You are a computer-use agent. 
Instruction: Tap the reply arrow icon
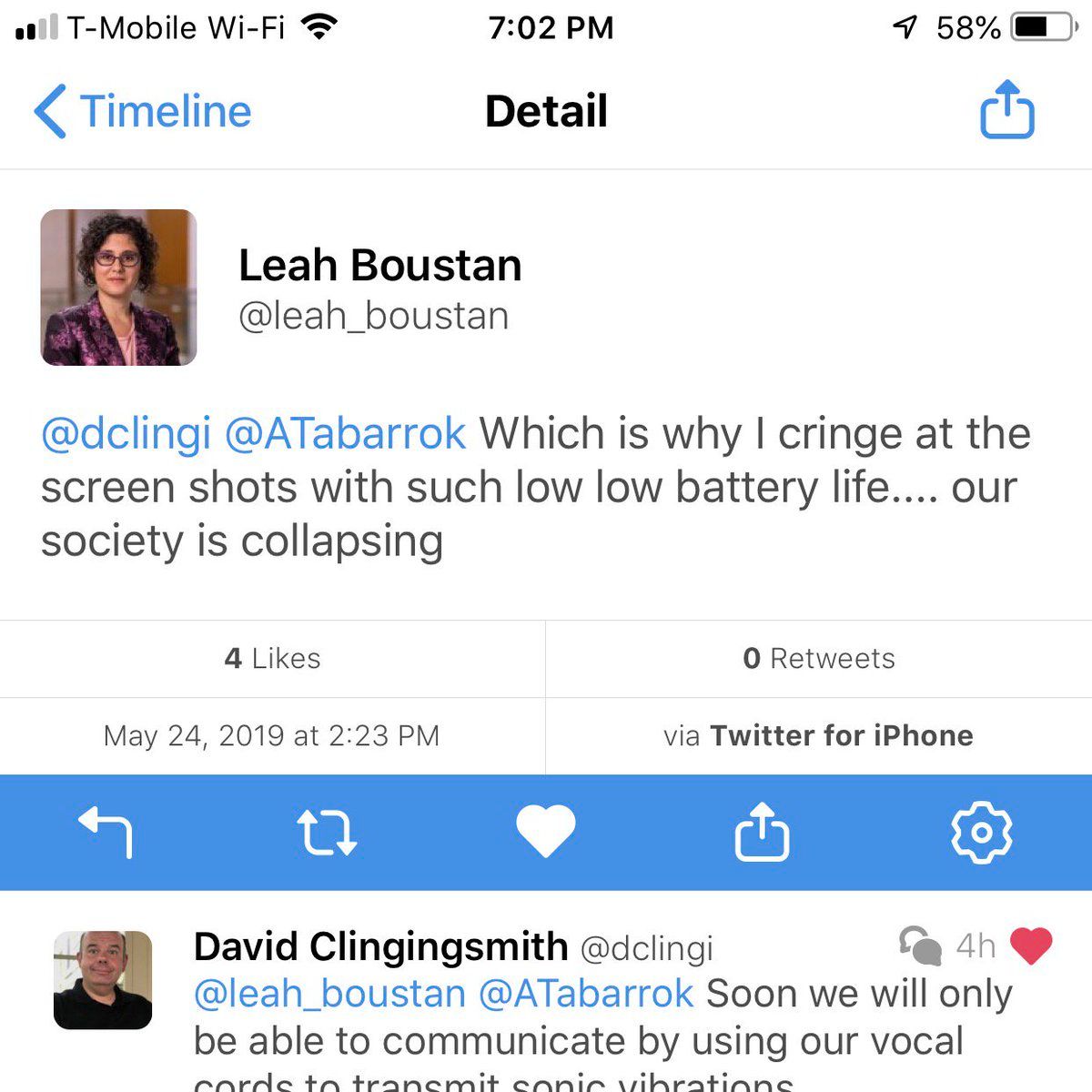click(106, 833)
